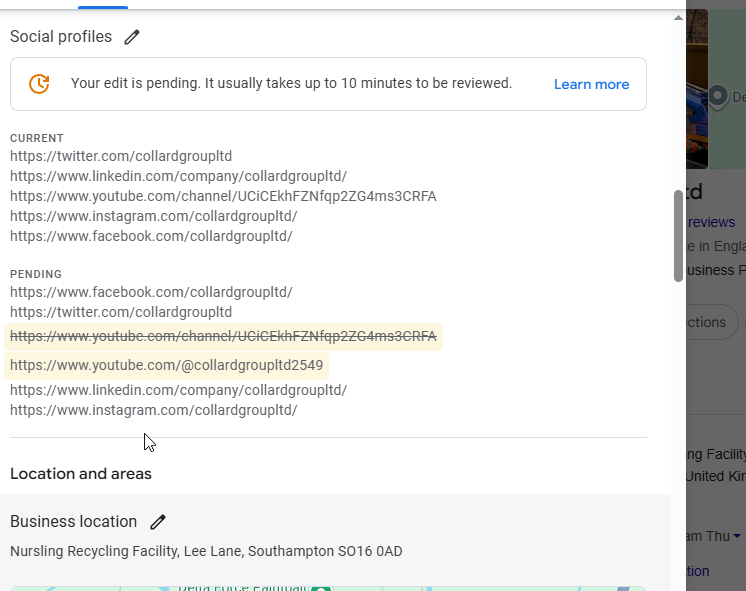Select the struck-through YouTube channel URL
This screenshot has height=591, width=746.
tap(223, 337)
